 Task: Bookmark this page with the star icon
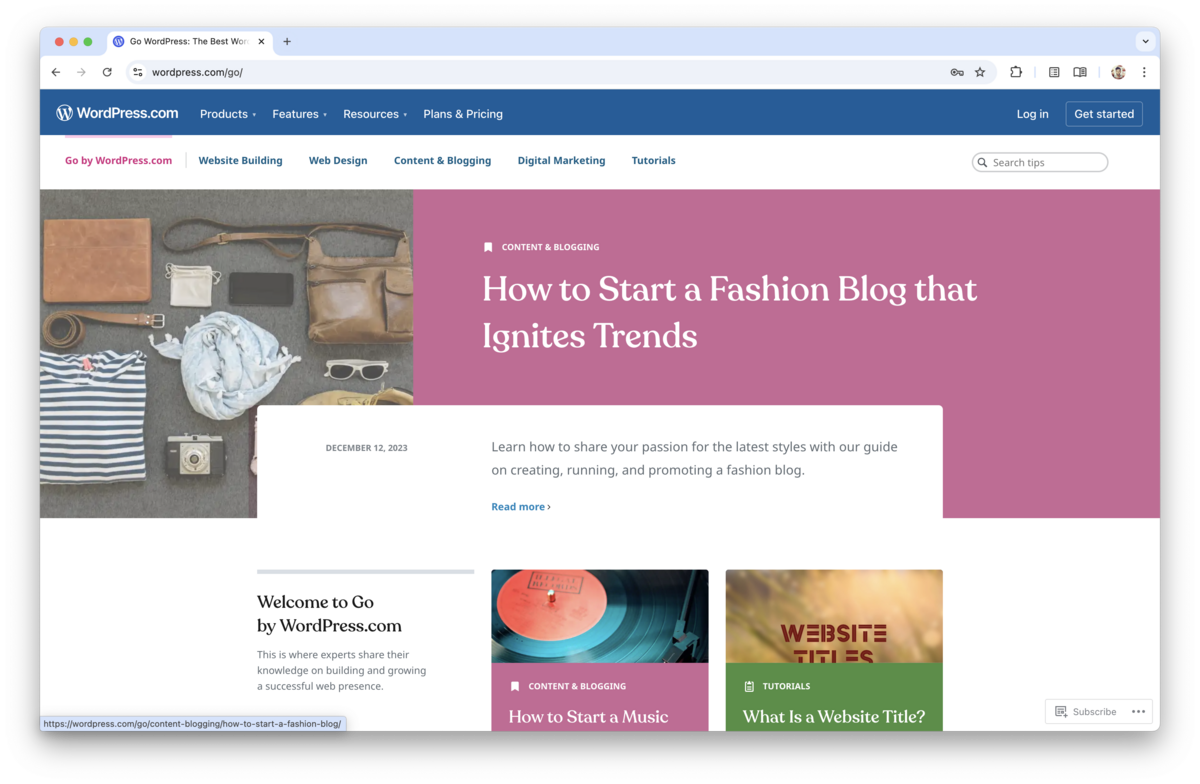[980, 72]
